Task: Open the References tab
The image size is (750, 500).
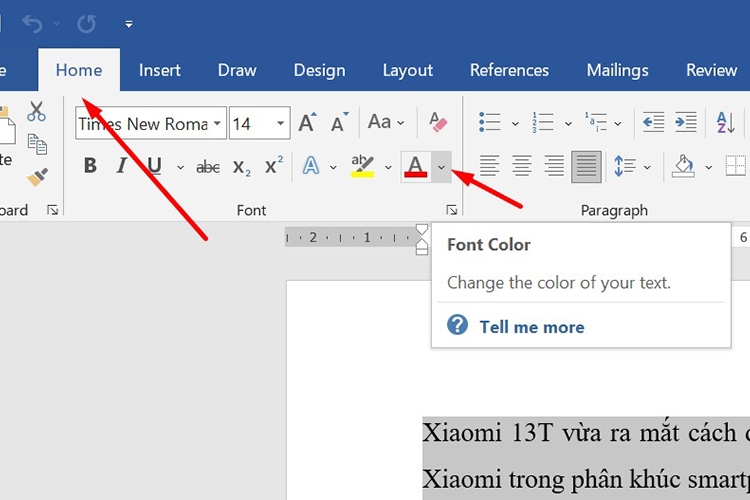Action: (x=509, y=70)
